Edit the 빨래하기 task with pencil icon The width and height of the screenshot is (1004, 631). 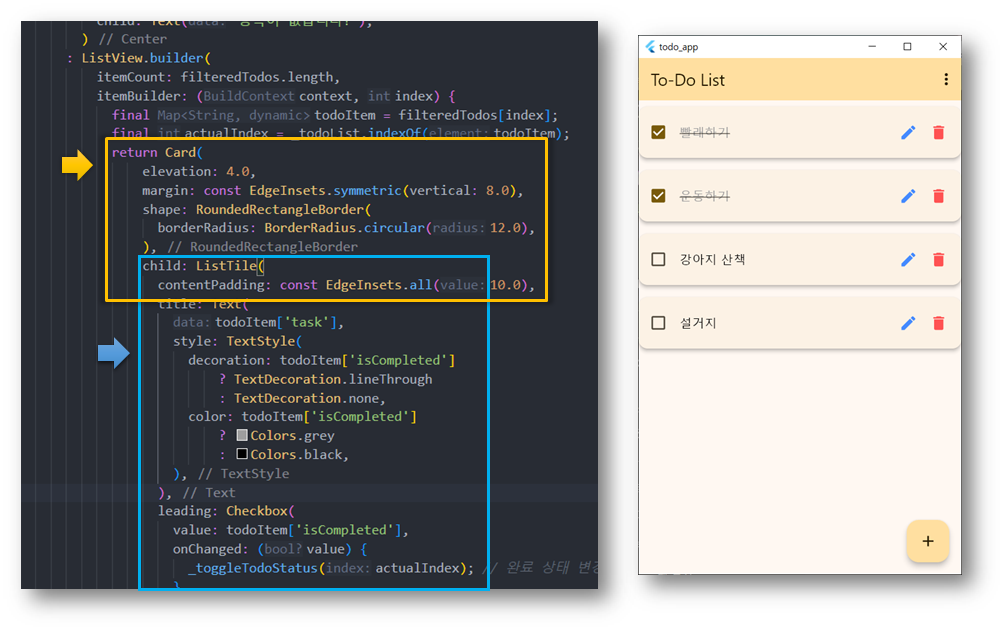tap(908, 133)
